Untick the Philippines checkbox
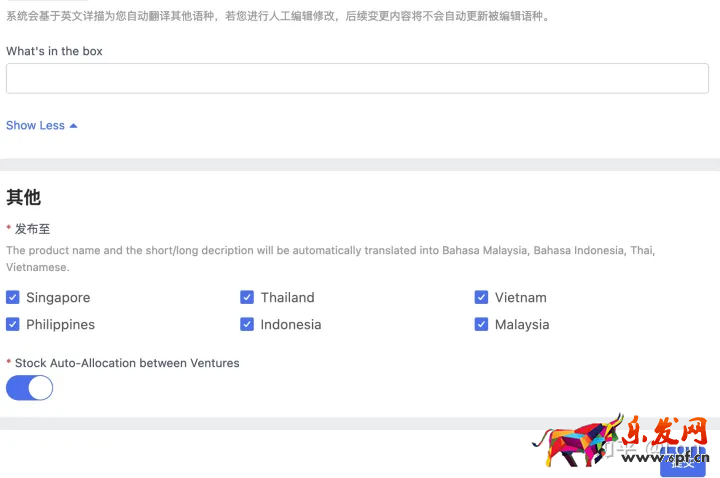The width and height of the screenshot is (720, 478). [13, 324]
